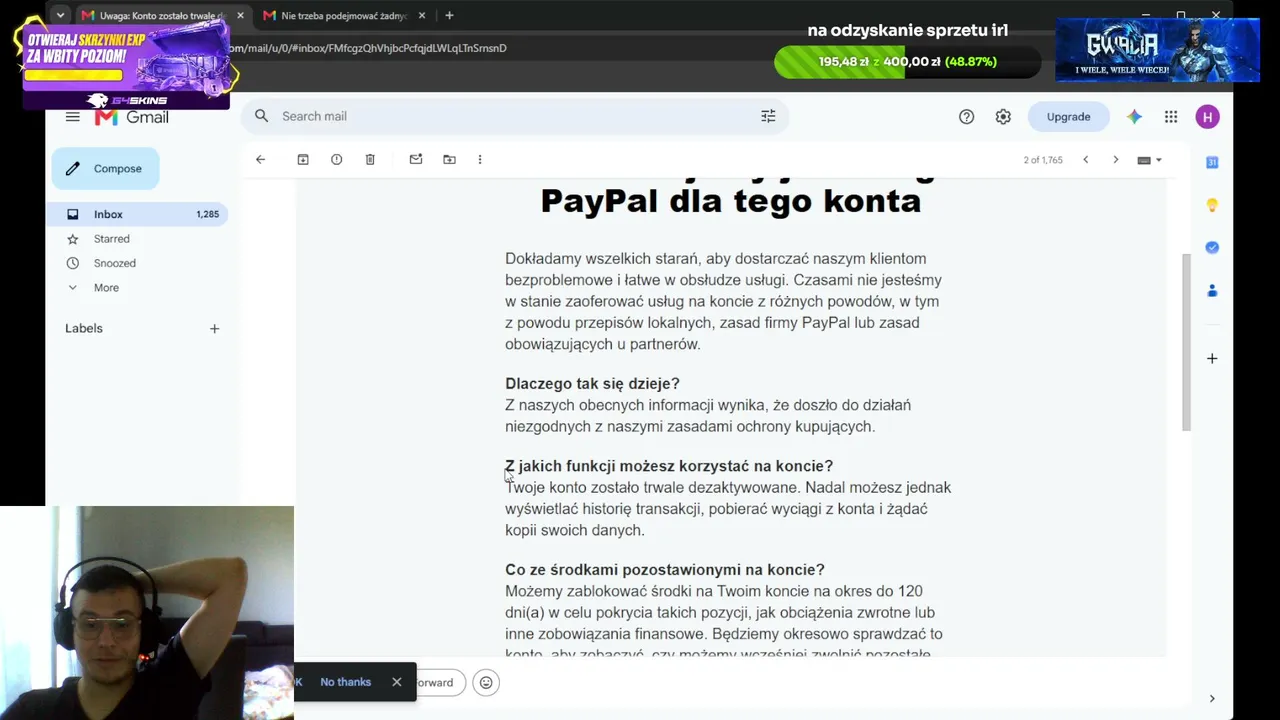Open the account avatar labeled H
The image size is (1280, 720).
1207,117
